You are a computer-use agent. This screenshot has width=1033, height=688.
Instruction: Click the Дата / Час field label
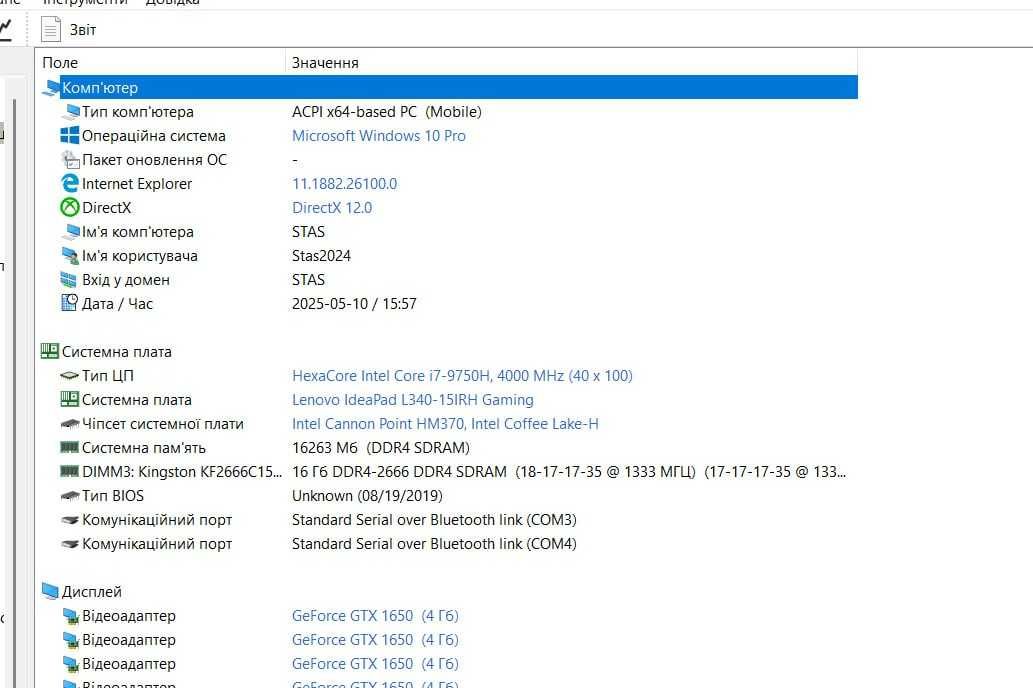coord(117,304)
